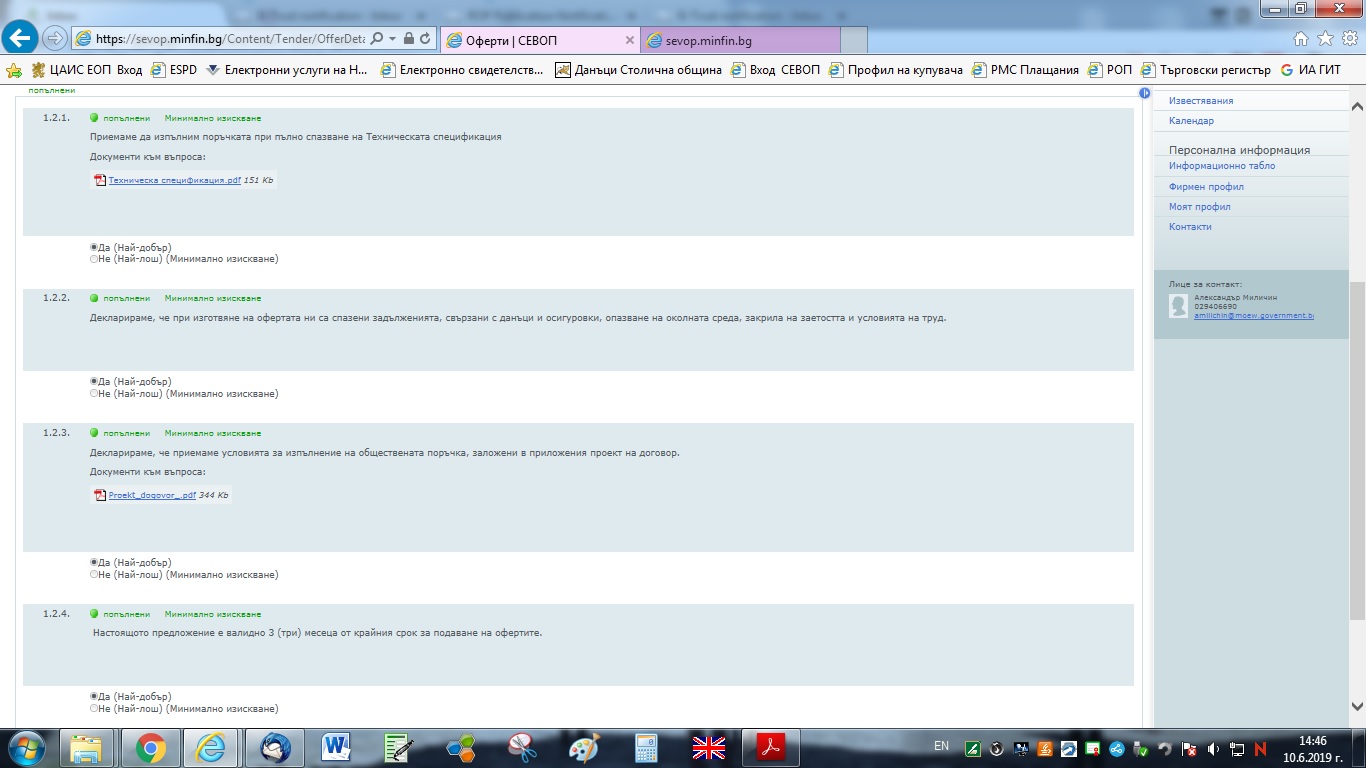Open Favorites via the star icon
Screen dimensions: 1366x768
click(x=1325, y=38)
